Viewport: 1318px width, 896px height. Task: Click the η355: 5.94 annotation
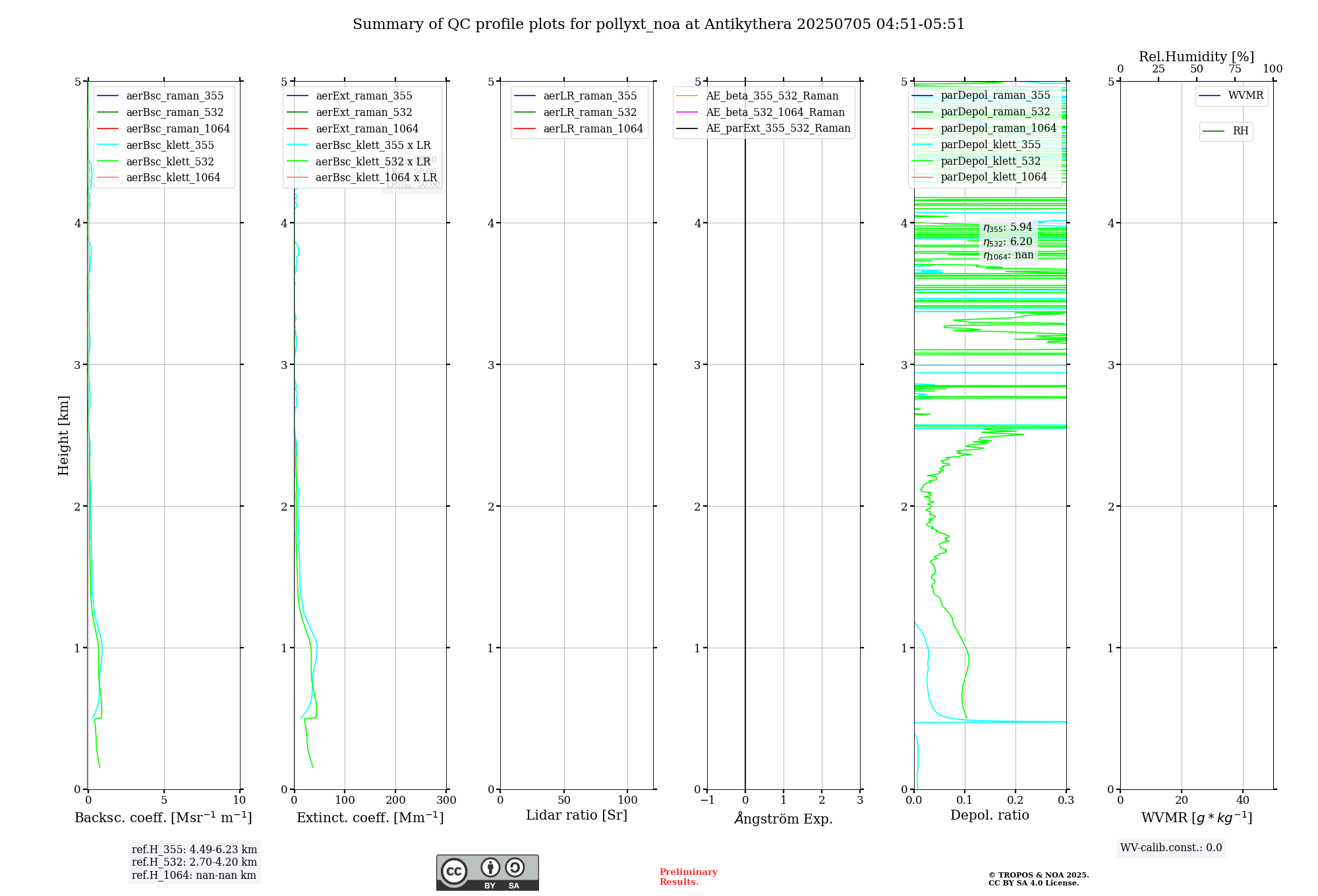(x=1008, y=227)
